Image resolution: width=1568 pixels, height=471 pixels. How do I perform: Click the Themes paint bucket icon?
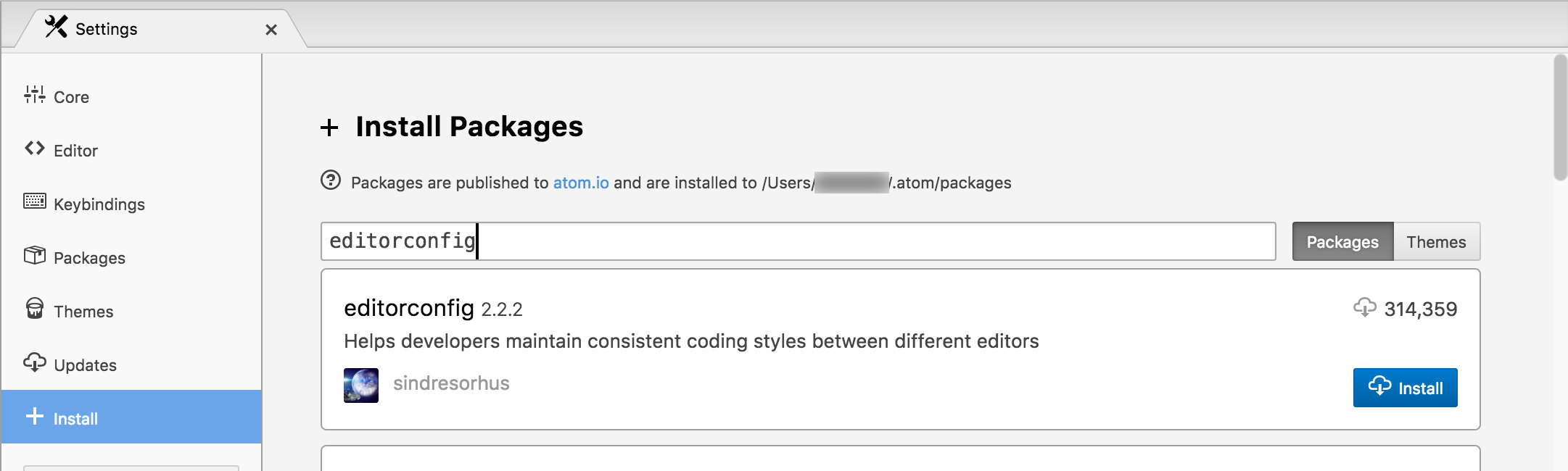[35, 309]
